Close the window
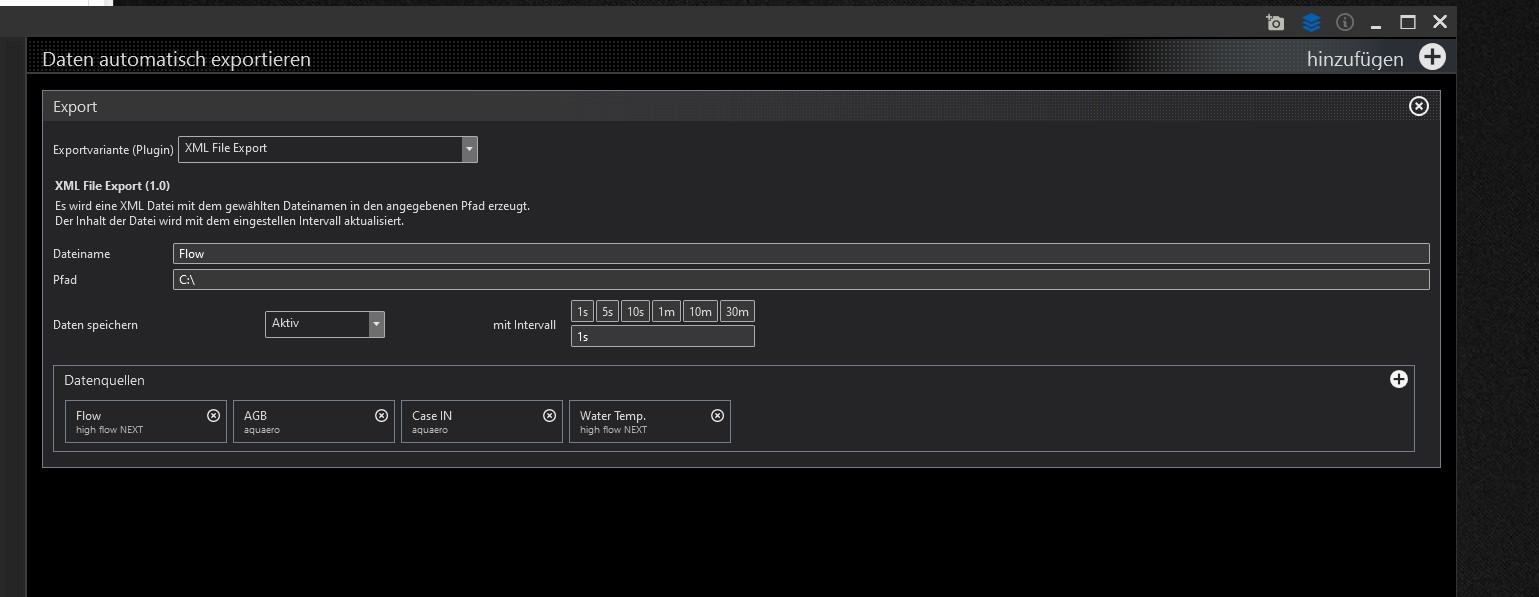Screen dimensions: 1539x597 coord(1440,22)
